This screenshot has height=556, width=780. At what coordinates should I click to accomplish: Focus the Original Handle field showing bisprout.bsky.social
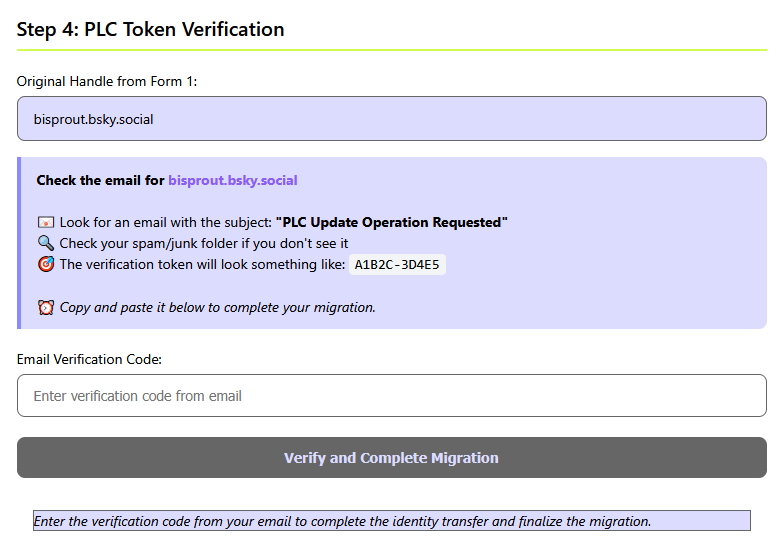(x=391, y=119)
